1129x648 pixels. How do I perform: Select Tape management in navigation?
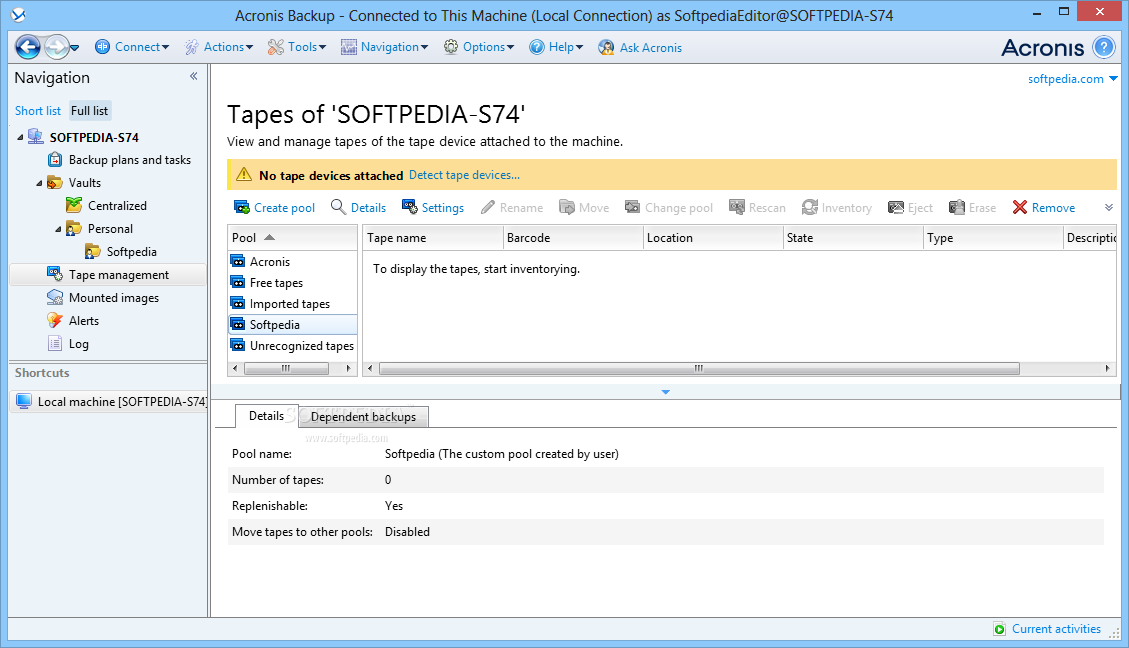pyautogui.click(x=108, y=275)
